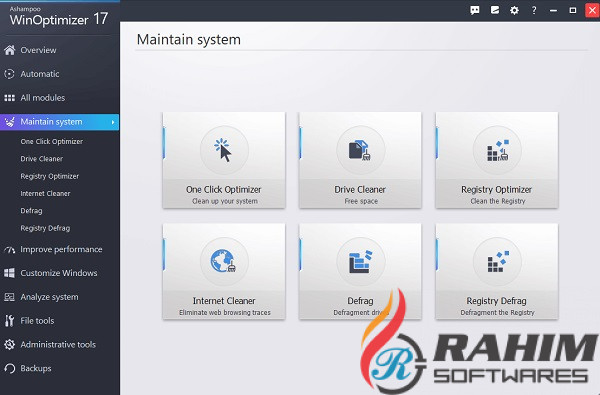The height and width of the screenshot is (395, 600).
Task: Click "Defragment the Registry" subtitle text
Action: (x=497, y=312)
